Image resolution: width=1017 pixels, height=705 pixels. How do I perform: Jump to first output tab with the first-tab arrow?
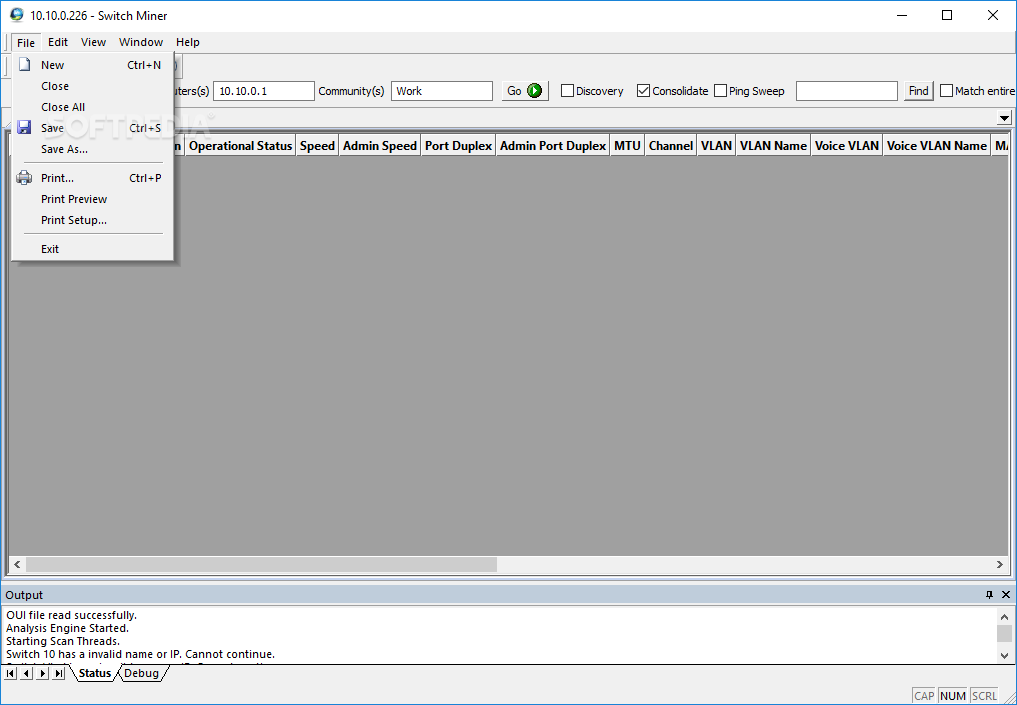tap(10, 673)
